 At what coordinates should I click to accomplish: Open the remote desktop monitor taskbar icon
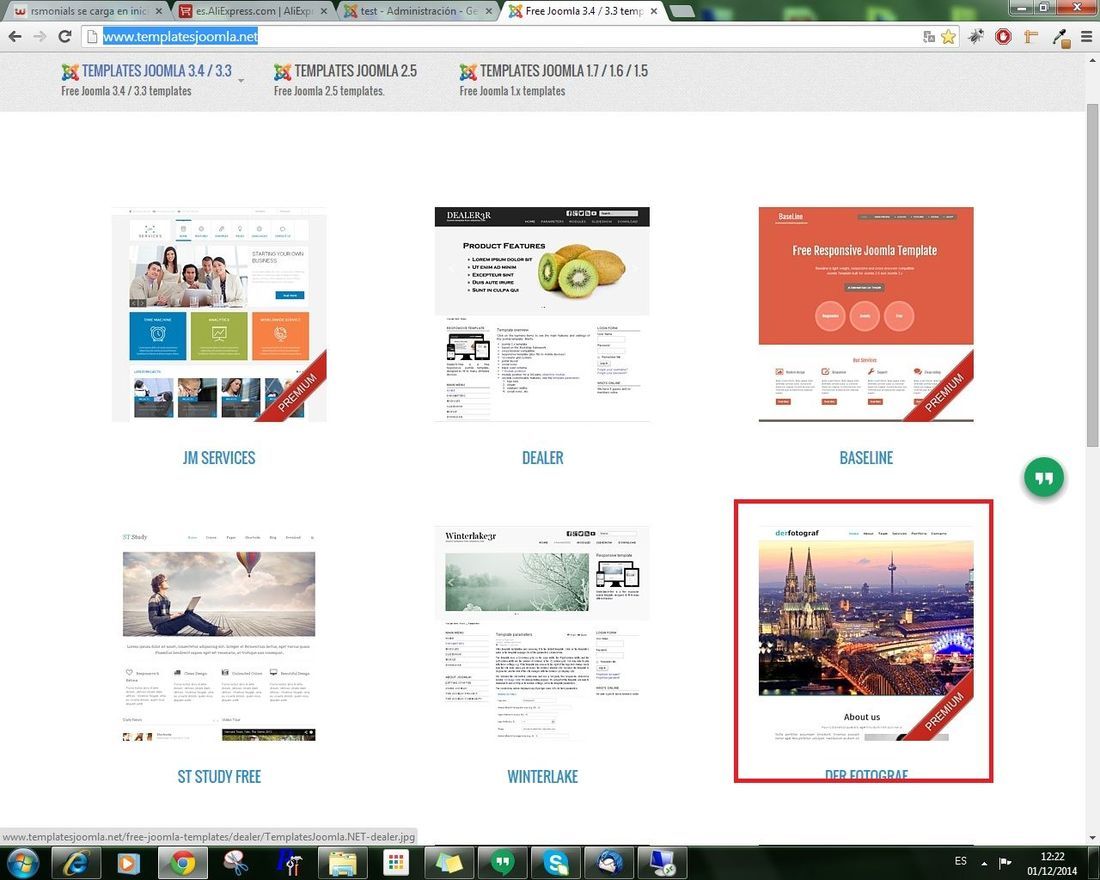(x=662, y=863)
